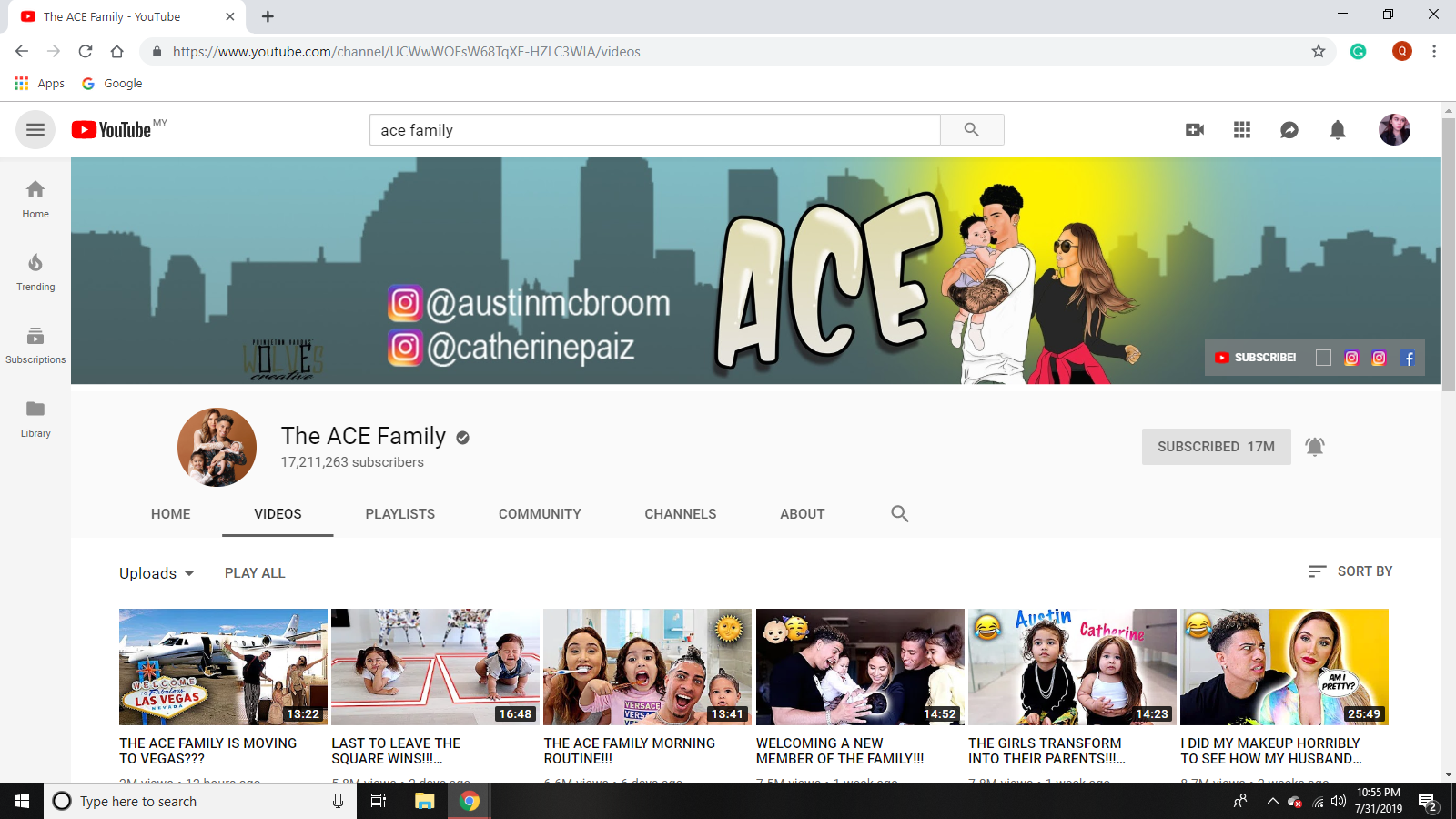The height and width of the screenshot is (819, 1456).
Task: Show hidden system tray icons
Action: click(x=1272, y=802)
